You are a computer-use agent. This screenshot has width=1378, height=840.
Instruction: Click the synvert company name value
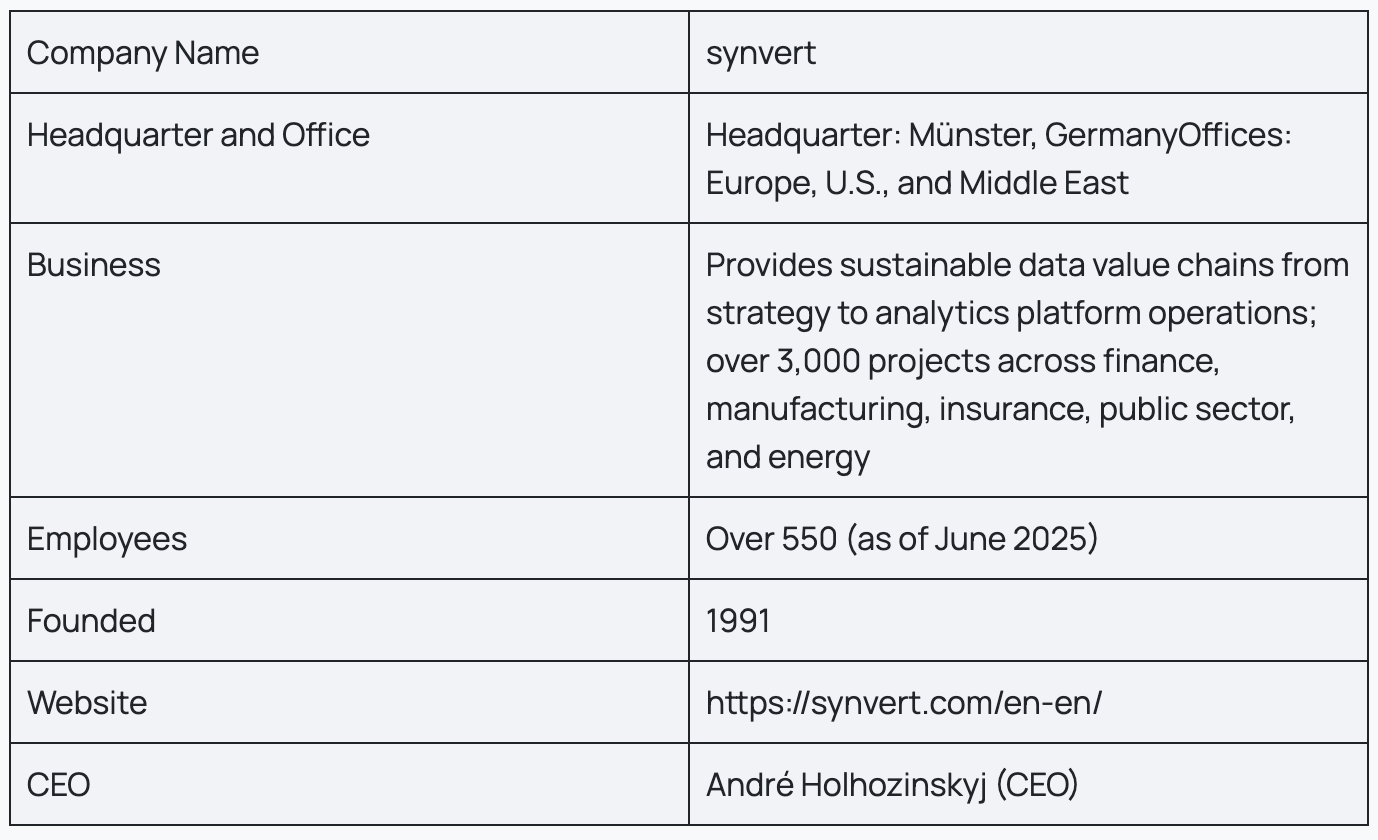(761, 53)
